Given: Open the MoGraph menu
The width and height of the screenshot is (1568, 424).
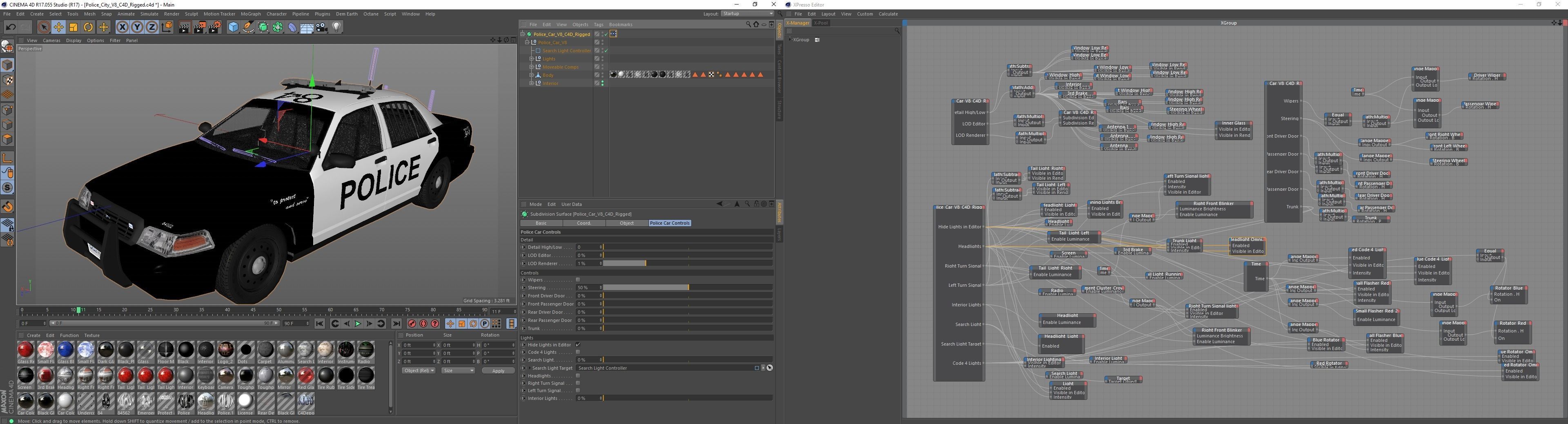Looking at the screenshot, I should [x=250, y=14].
